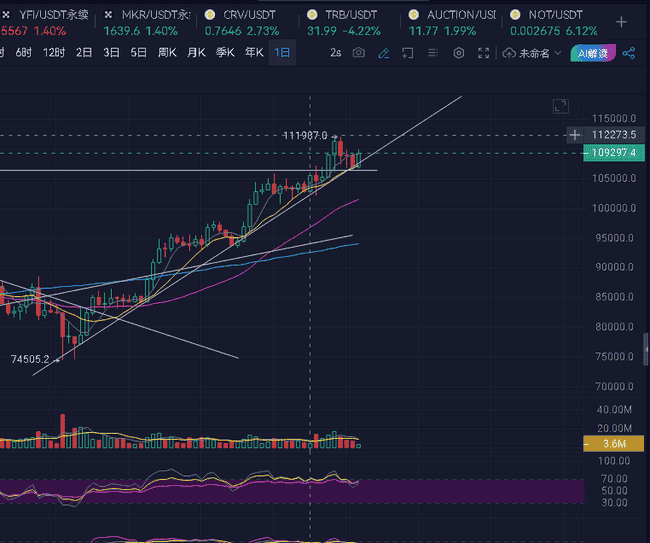Image resolution: width=650 pixels, height=543 pixels.
Task: Select the 周K weekly timeframe
Action: [x=167, y=52]
